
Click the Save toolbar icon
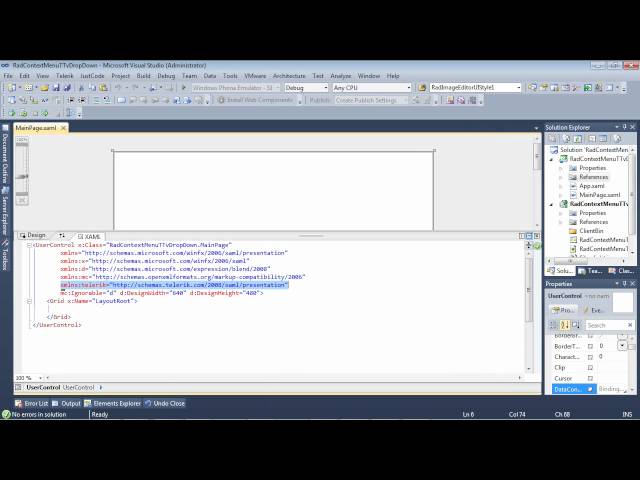(56, 87)
